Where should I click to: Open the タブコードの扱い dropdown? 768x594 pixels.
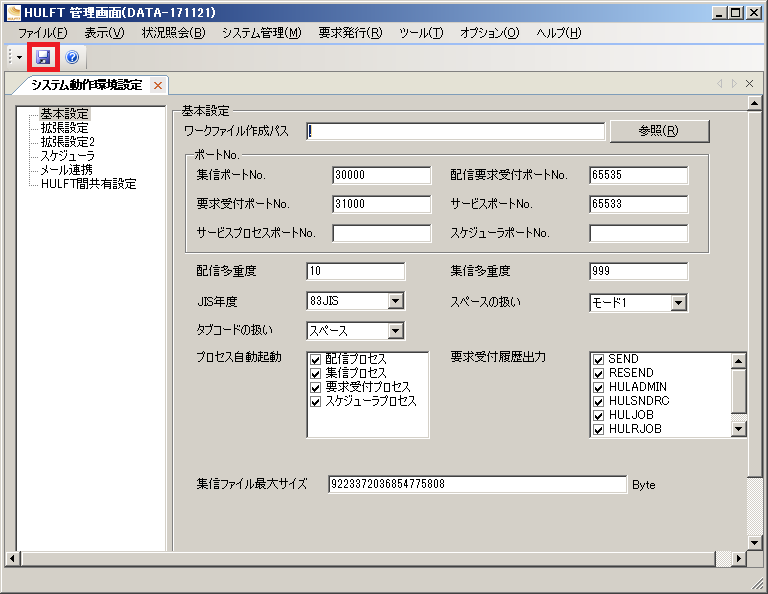point(395,331)
